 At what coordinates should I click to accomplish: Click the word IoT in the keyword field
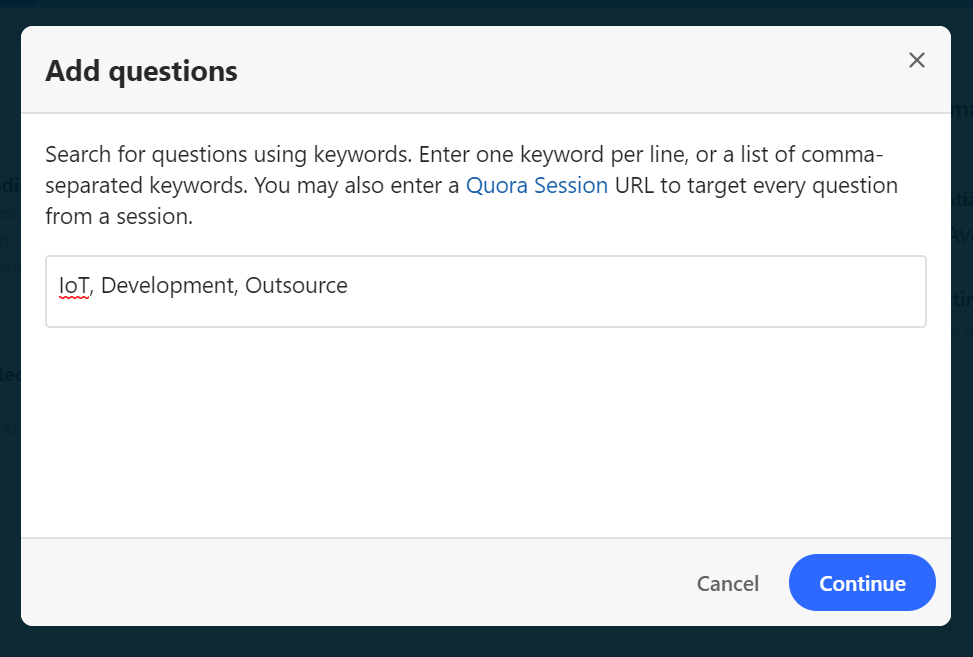click(74, 286)
